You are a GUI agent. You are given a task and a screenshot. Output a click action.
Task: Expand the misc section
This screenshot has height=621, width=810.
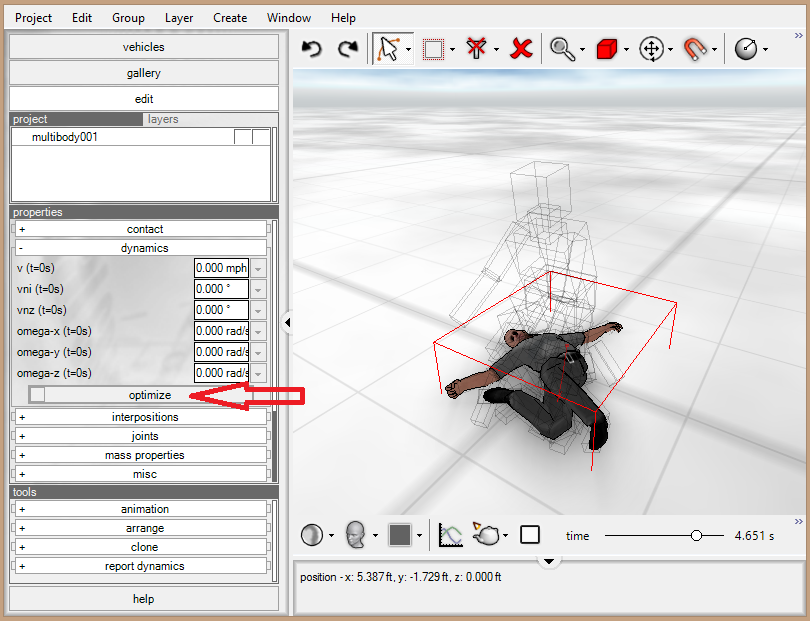(141, 474)
